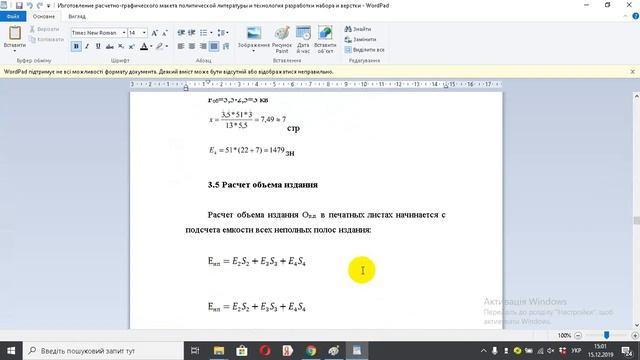
Task: Justify paragraph text
Action: (214, 46)
